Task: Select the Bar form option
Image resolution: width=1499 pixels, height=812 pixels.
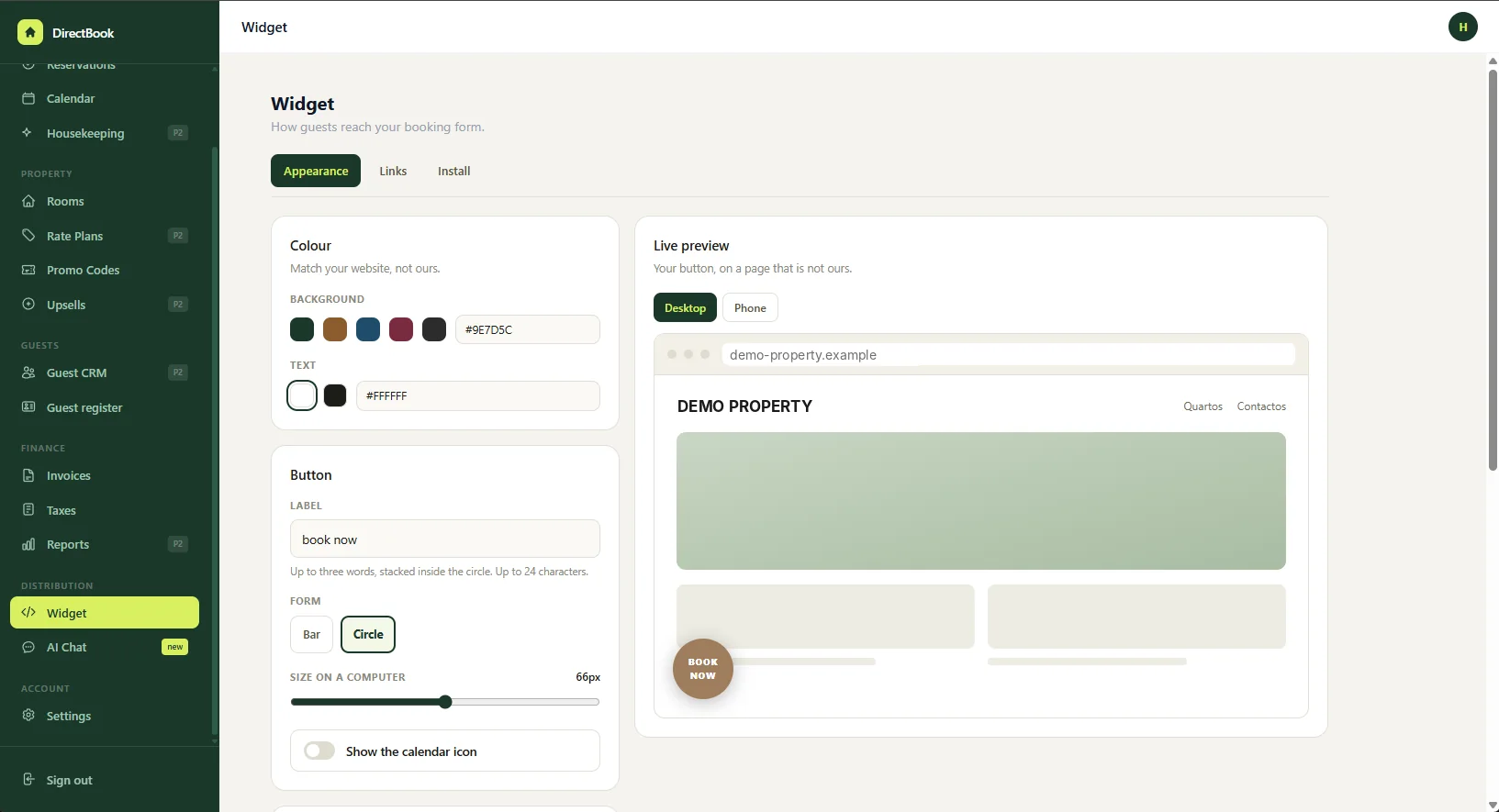Action: [311, 634]
